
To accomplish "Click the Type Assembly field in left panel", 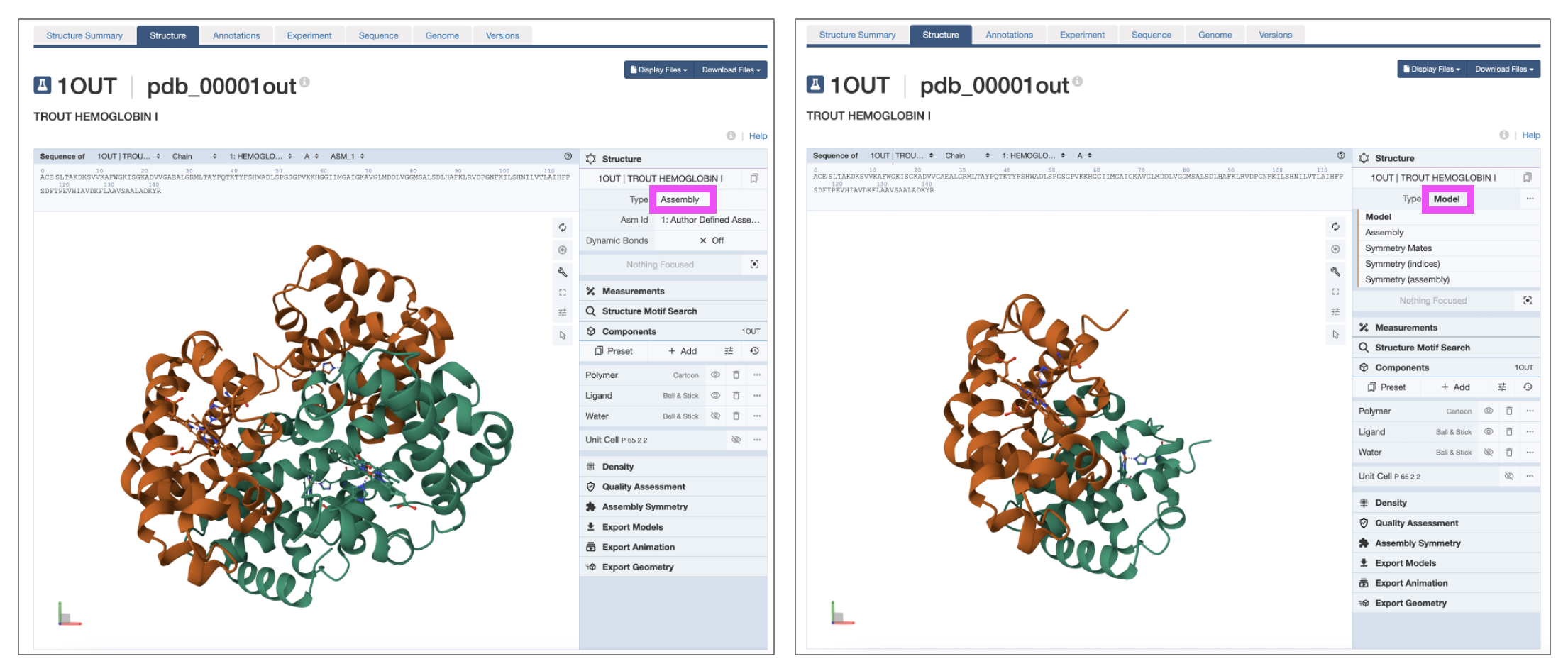I will pos(683,200).
